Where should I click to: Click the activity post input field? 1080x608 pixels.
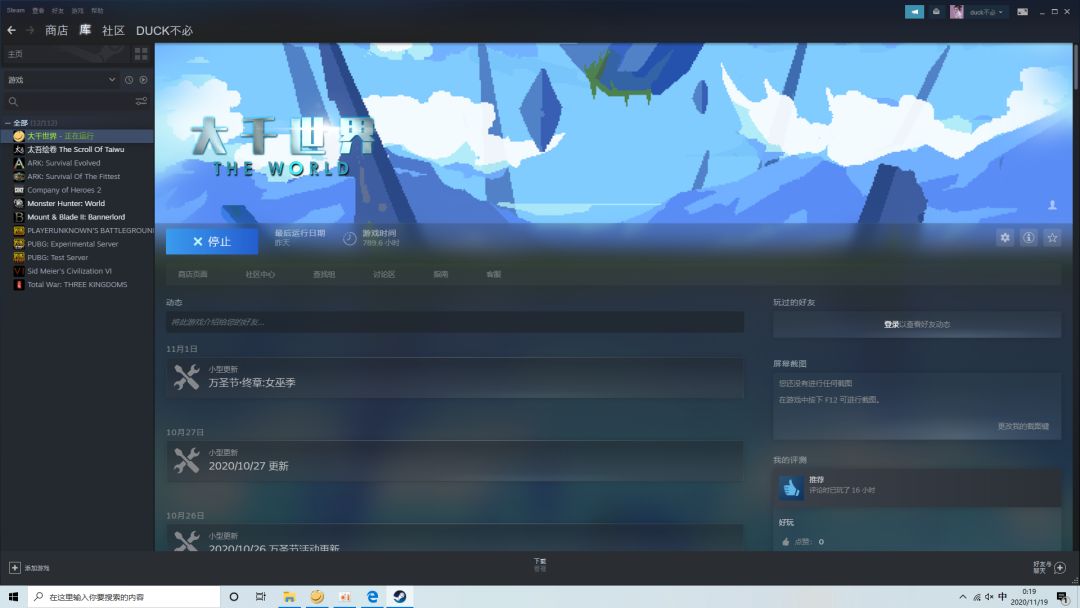pos(455,322)
